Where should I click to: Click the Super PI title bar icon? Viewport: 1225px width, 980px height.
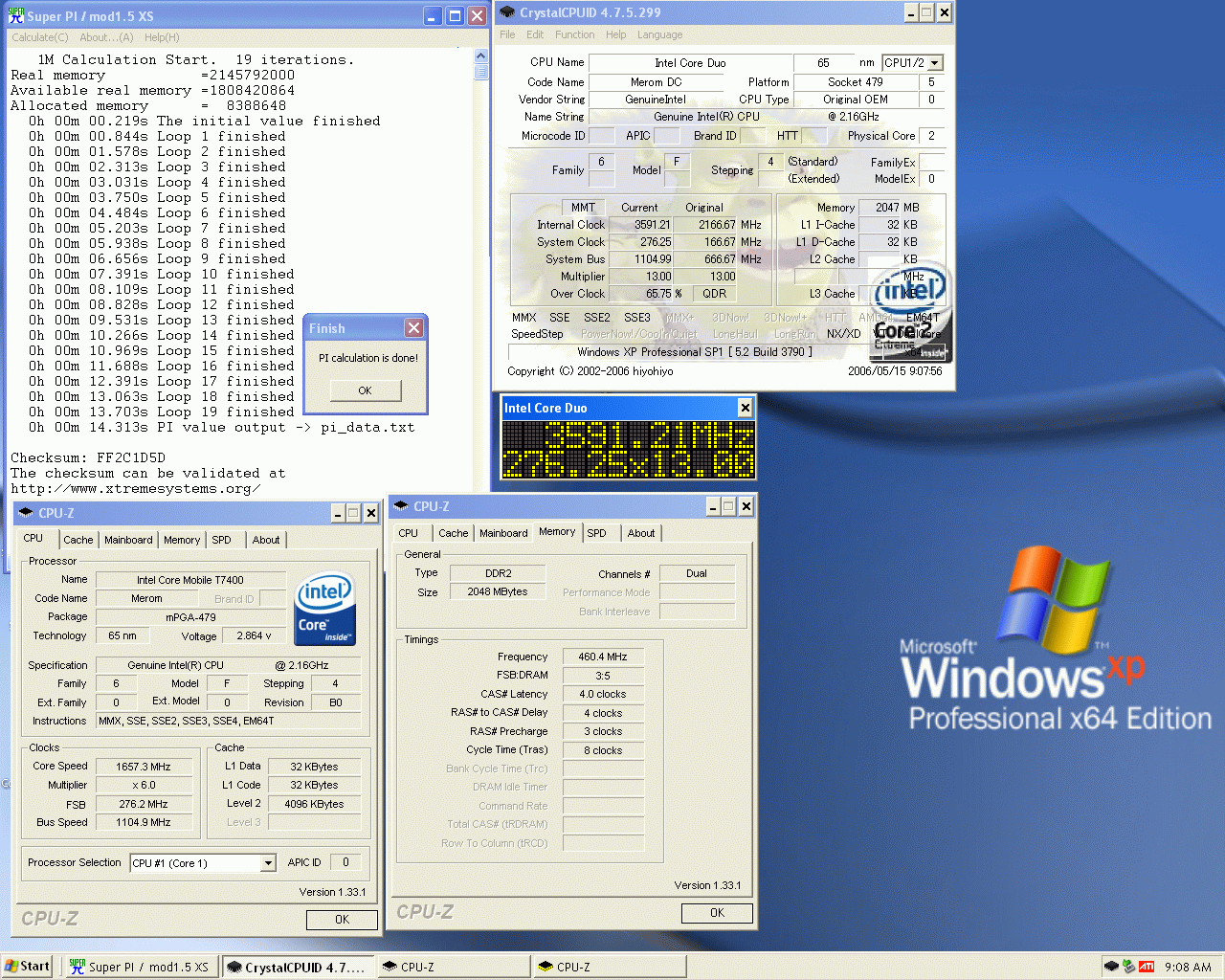coord(16,16)
